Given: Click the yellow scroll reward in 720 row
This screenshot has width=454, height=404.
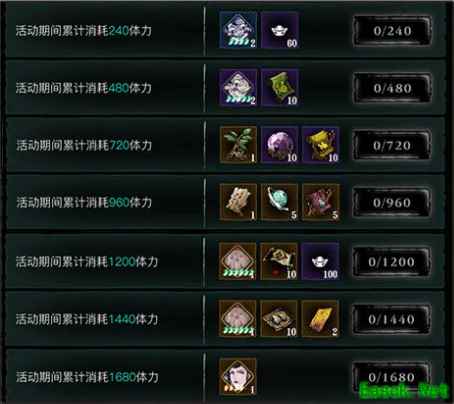Looking at the screenshot, I should coord(321,145).
